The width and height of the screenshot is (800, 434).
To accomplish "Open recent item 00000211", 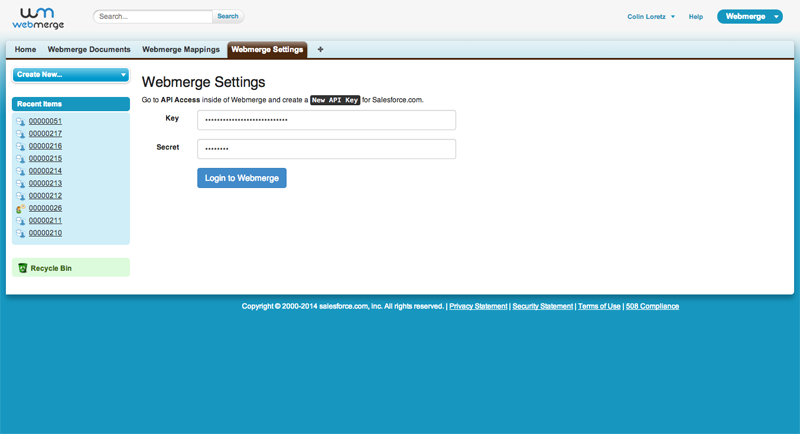I will [45, 220].
